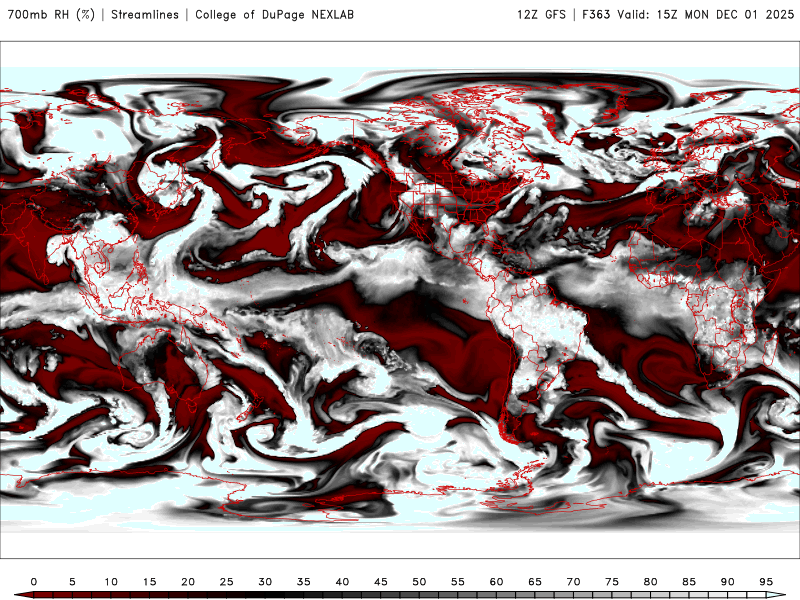The width and height of the screenshot is (800, 600).
Task: Click the 55 label on the color scale
Action: 458,582
